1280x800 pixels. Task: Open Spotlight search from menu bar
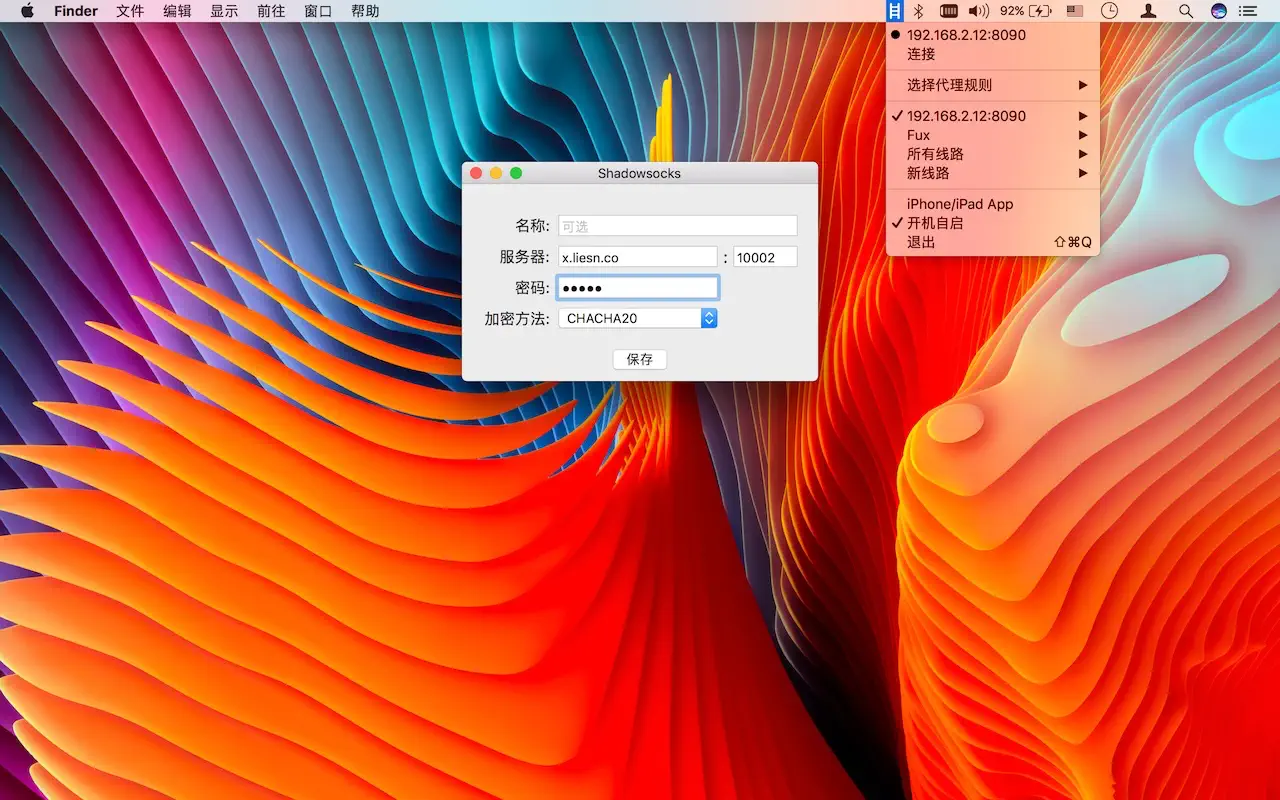[x=1185, y=11]
